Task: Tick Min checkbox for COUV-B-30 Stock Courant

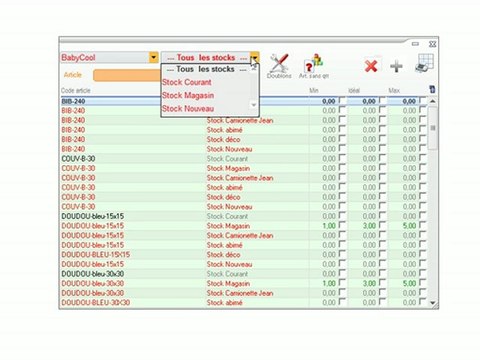Action: 342,158
